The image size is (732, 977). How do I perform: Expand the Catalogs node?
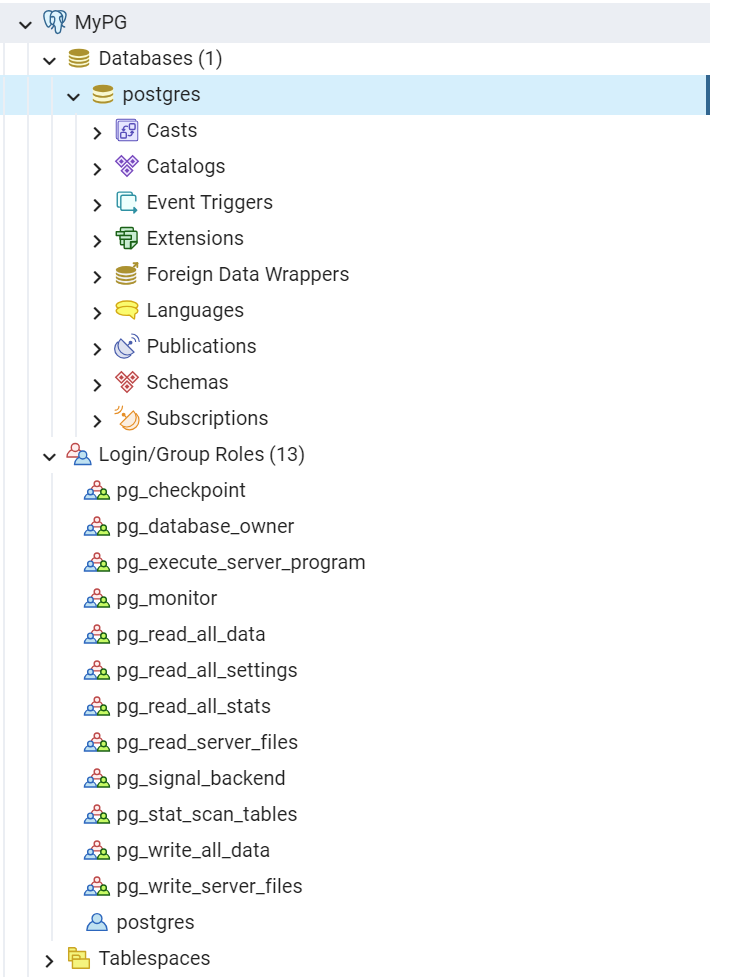[x=97, y=169]
